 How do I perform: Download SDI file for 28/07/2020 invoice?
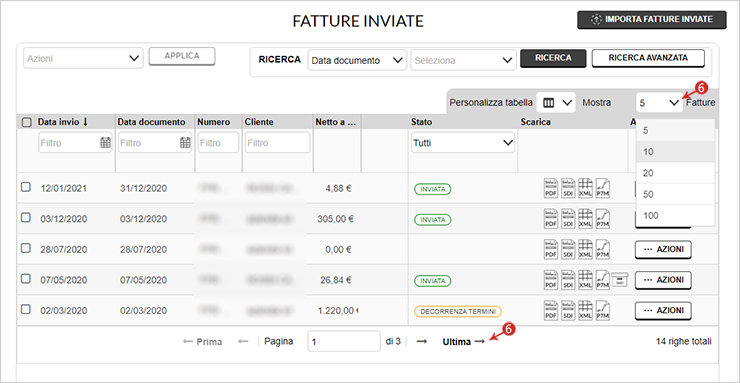tap(568, 250)
